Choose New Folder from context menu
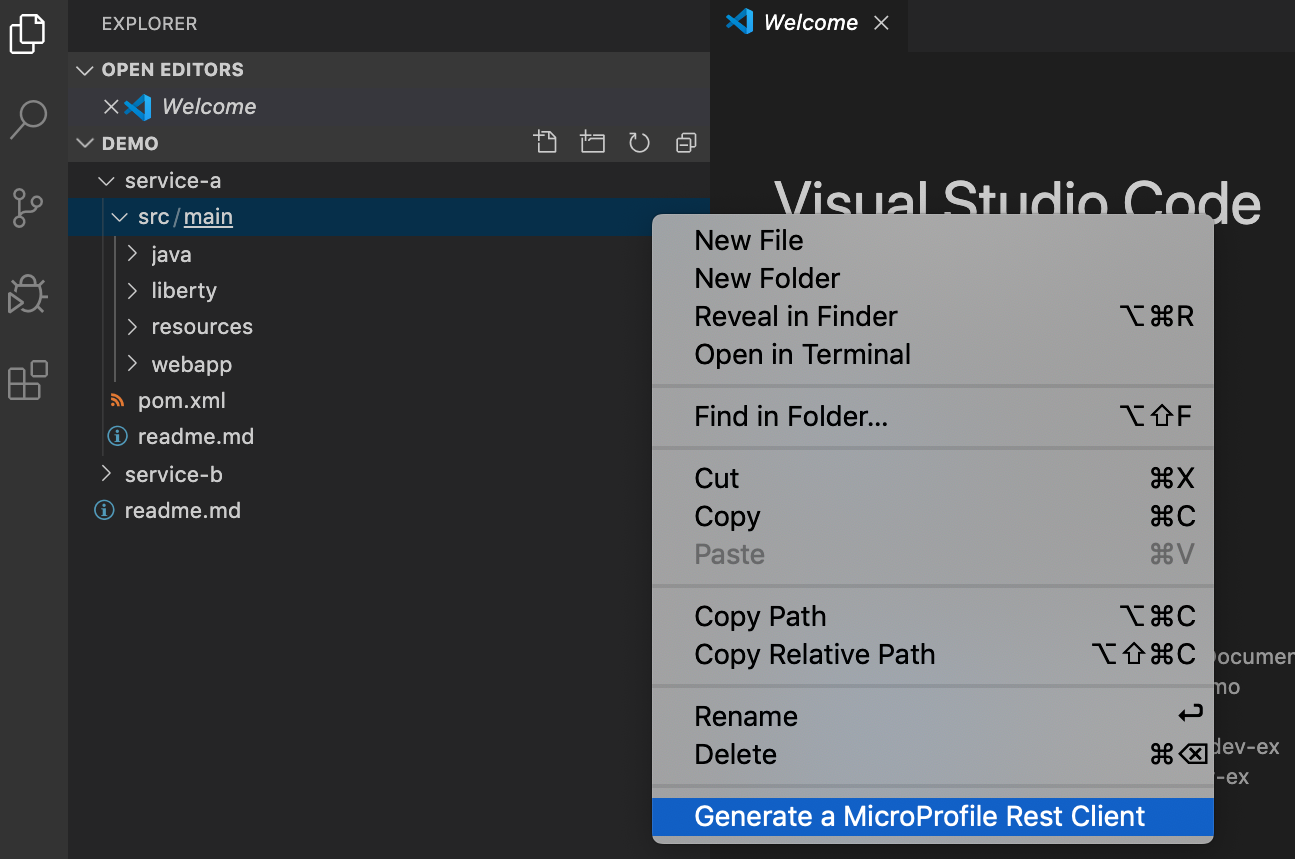 (932, 278)
